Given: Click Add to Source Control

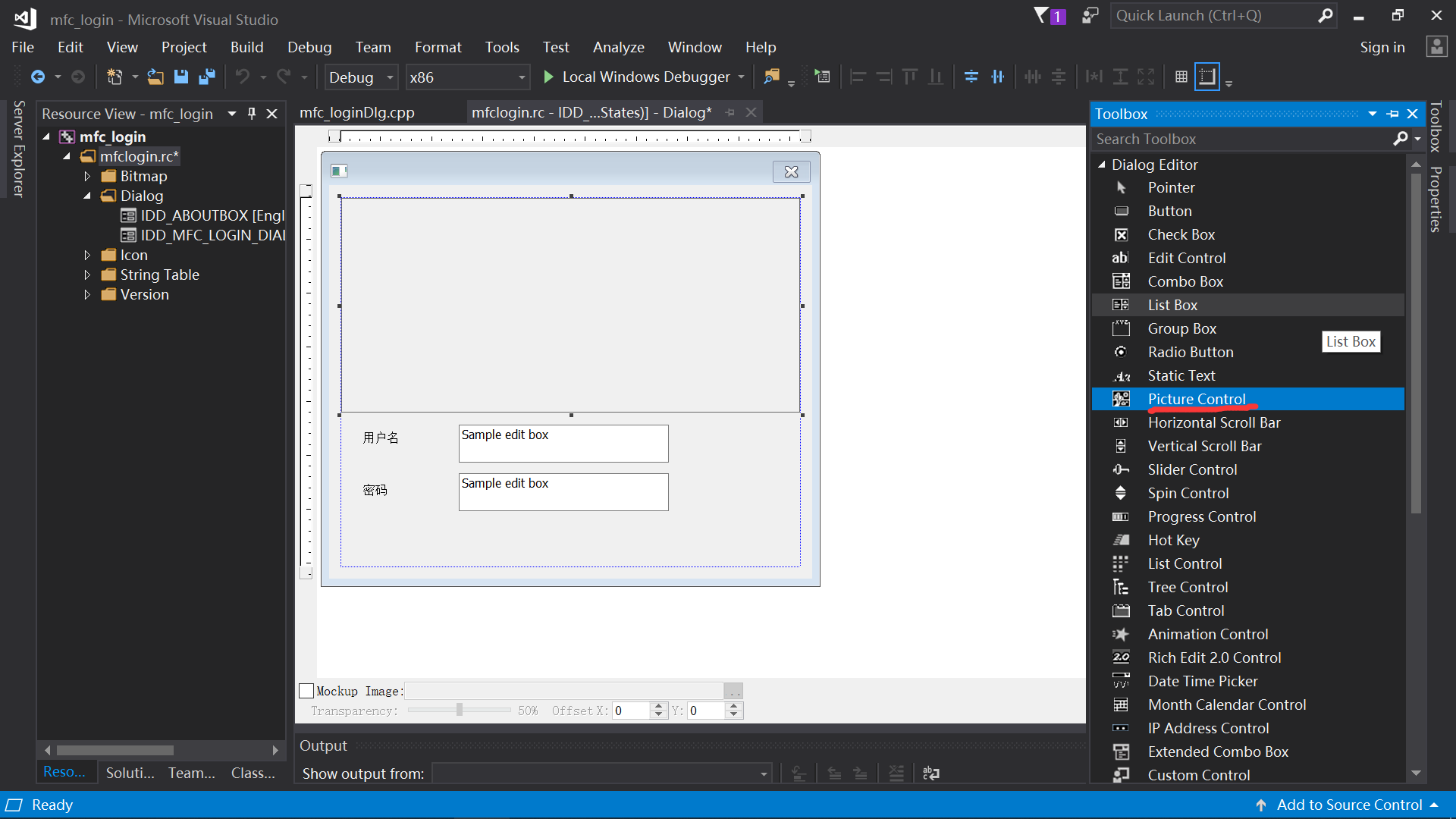Looking at the screenshot, I should [1349, 805].
